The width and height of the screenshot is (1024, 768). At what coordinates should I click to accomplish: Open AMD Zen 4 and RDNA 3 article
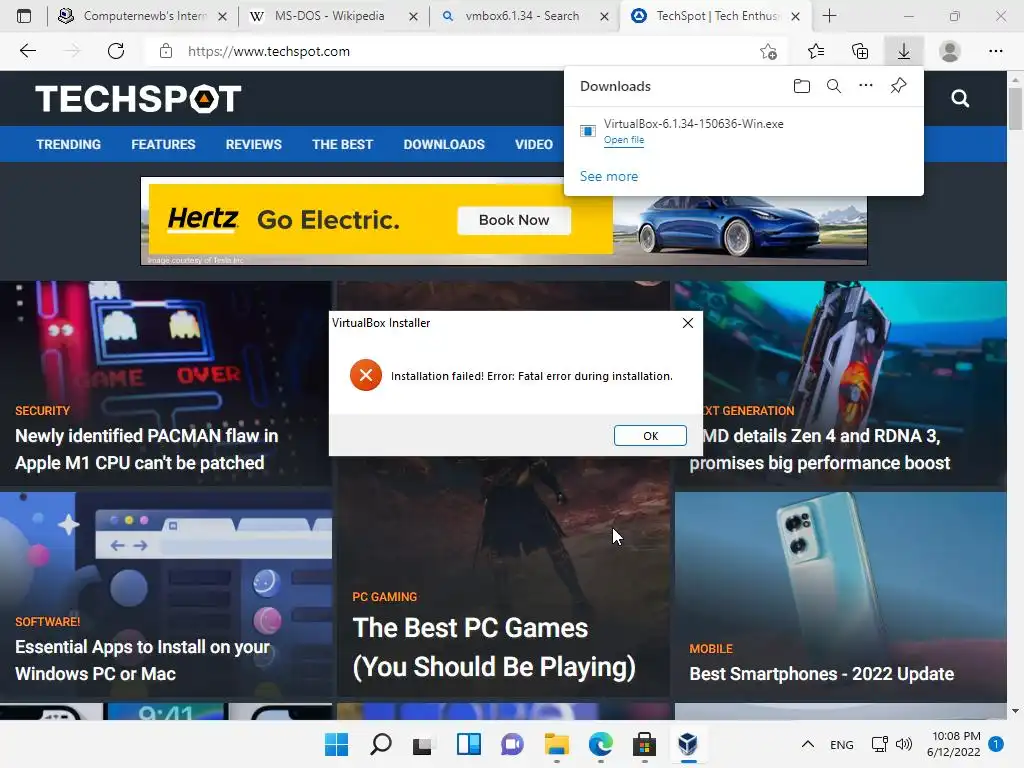(x=820, y=449)
